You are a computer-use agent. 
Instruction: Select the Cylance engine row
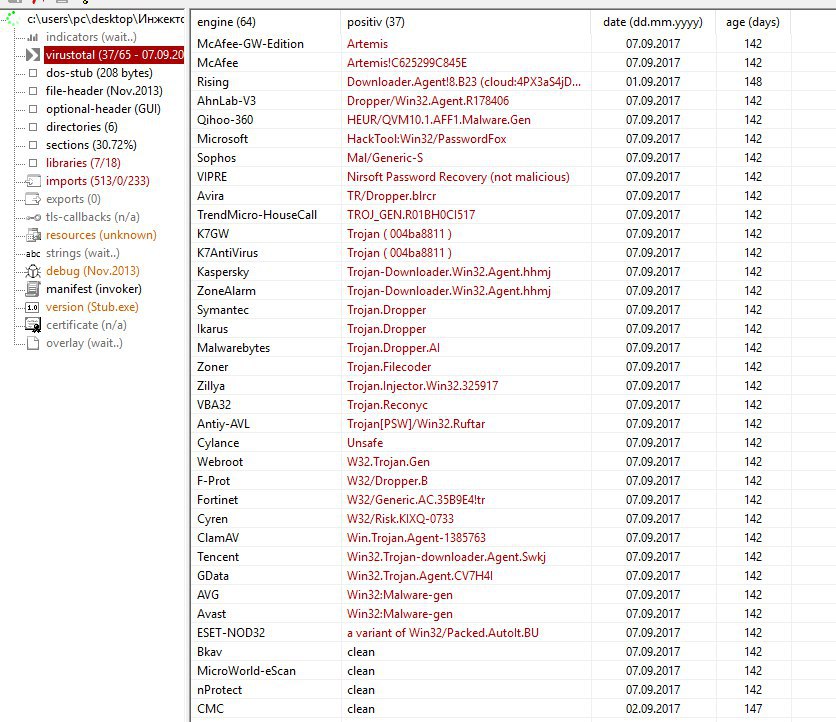[x=491, y=443]
